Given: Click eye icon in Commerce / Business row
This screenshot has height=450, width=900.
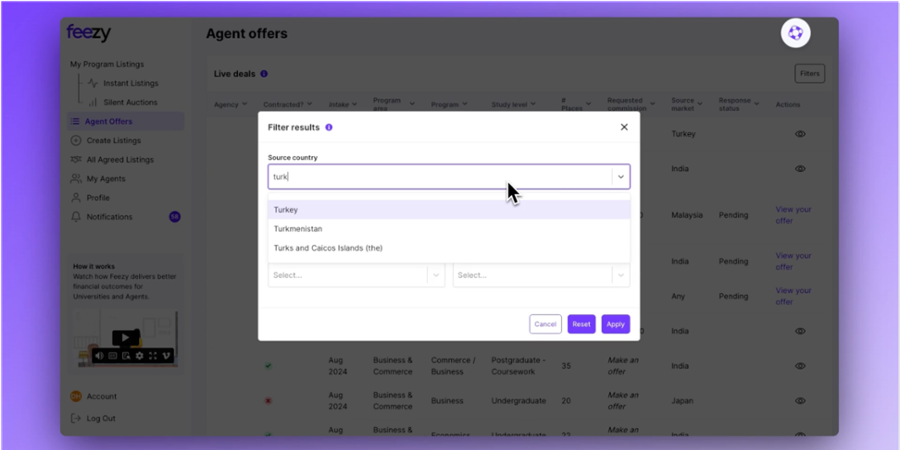Looking at the screenshot, I should (800, 366).
